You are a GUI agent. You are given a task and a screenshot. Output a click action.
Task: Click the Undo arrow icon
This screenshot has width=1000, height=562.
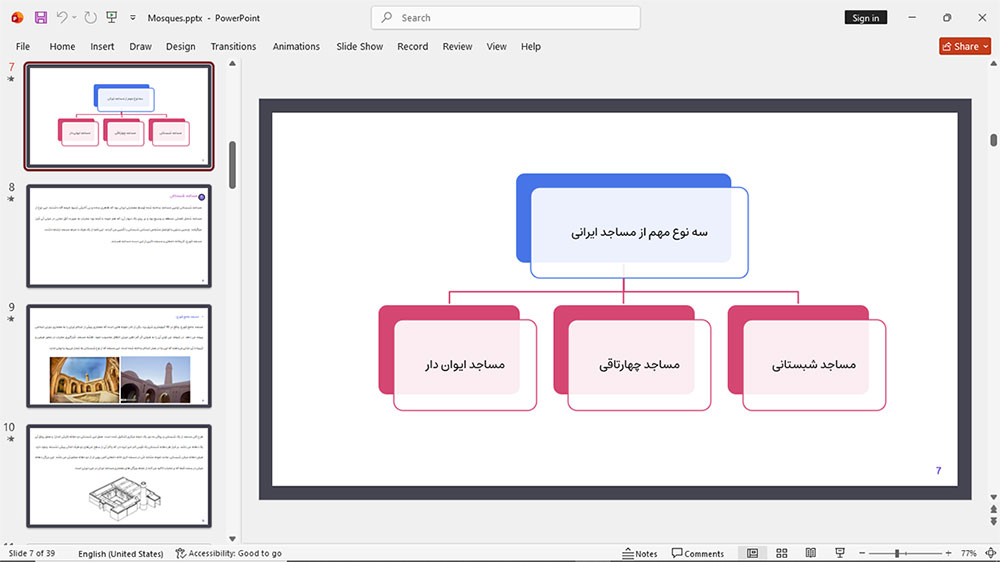pos(61,18)
